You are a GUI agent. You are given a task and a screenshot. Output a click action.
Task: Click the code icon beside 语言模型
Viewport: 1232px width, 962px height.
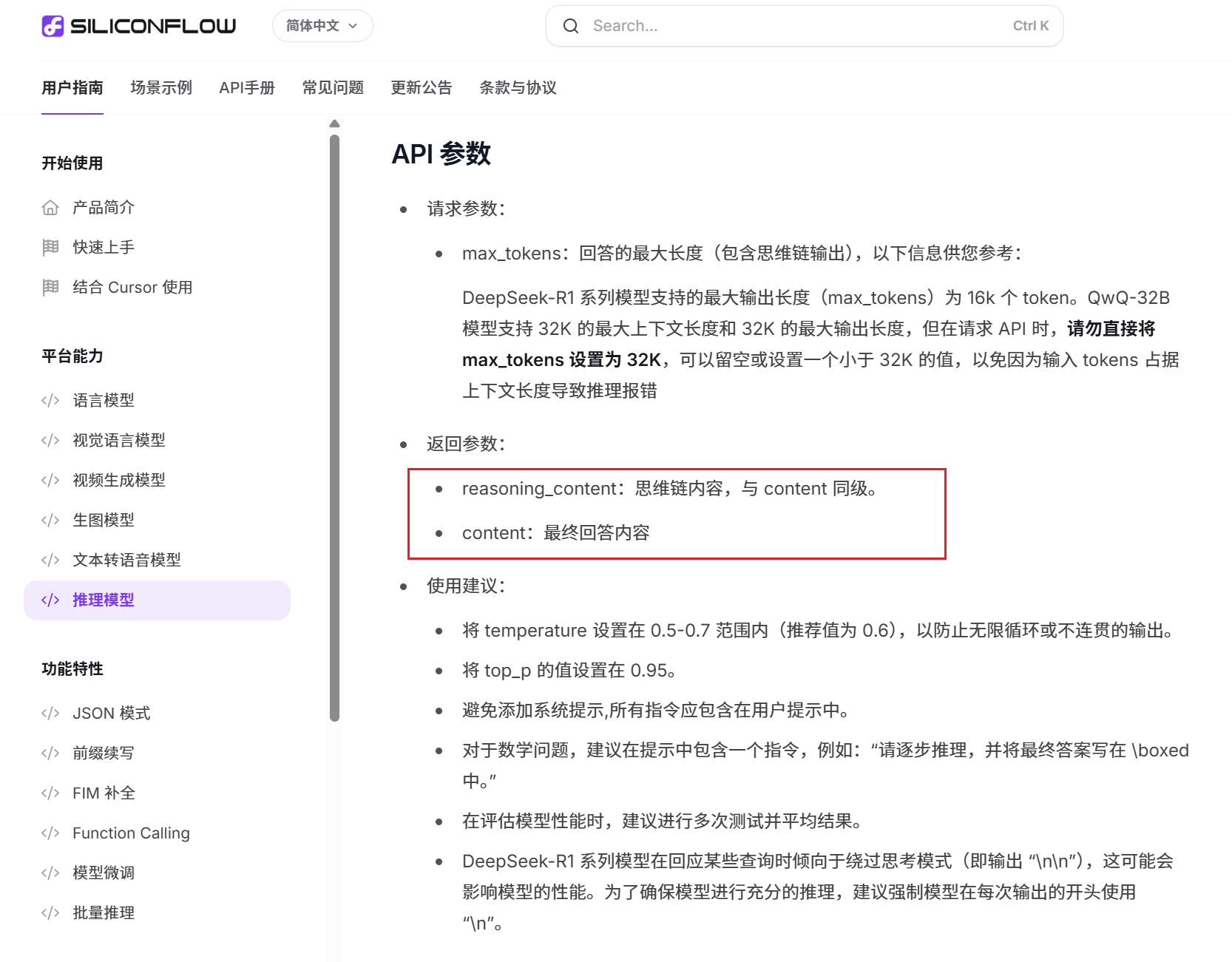click(x=50, y=401)
